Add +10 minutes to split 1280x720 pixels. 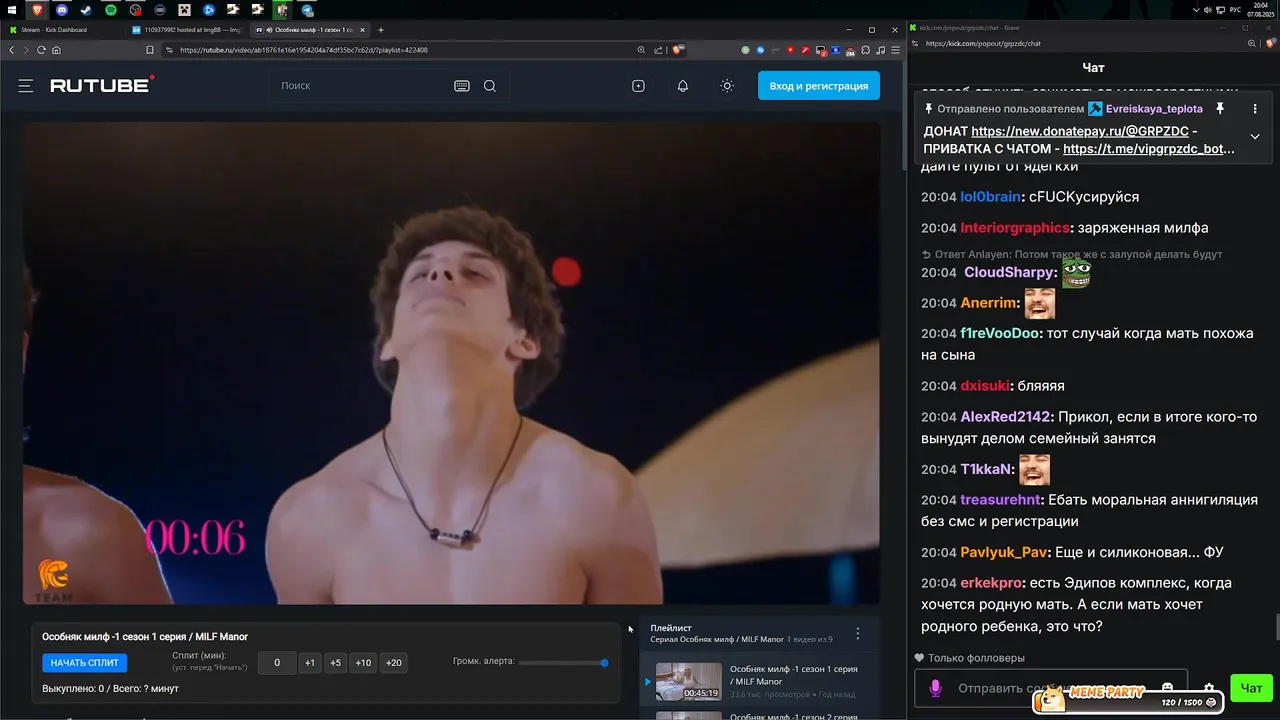pyautogui.click(x=363, y=663)
